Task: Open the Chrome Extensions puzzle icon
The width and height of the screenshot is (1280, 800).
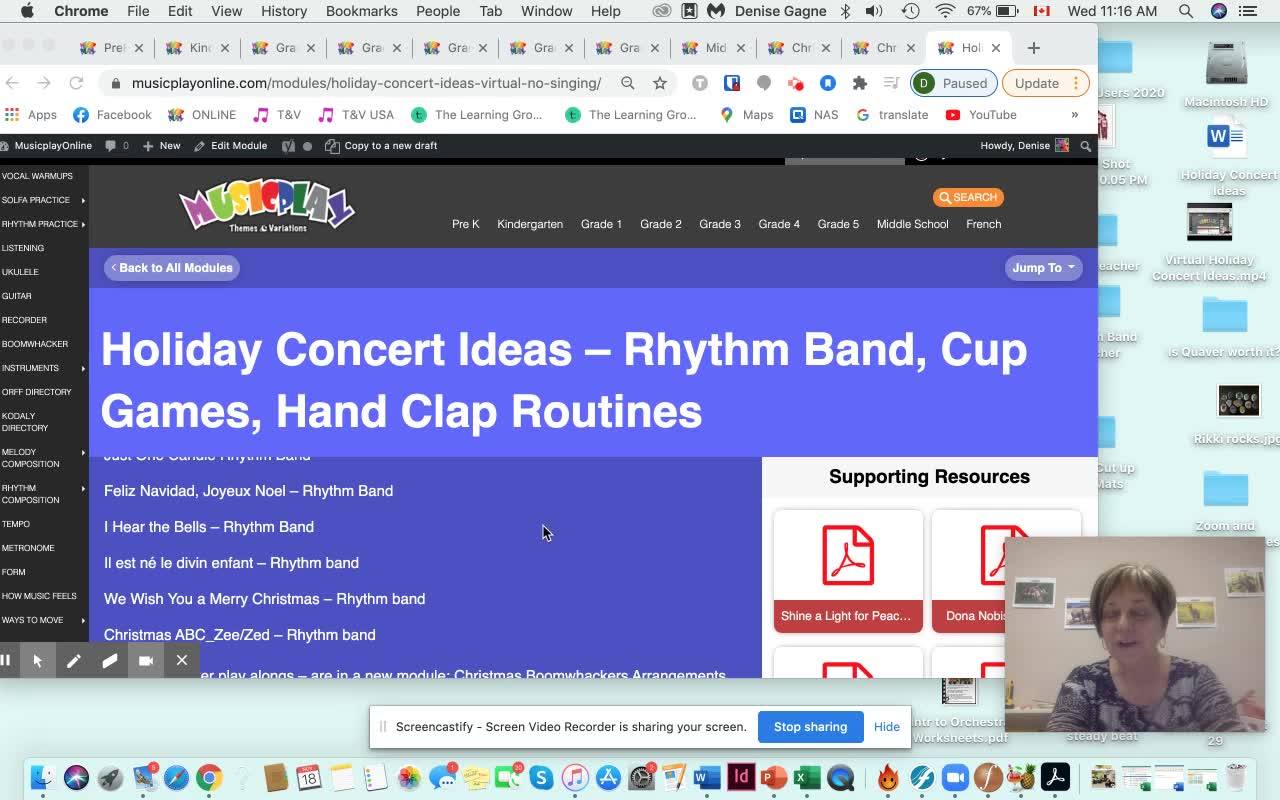Action: (859, 83)
